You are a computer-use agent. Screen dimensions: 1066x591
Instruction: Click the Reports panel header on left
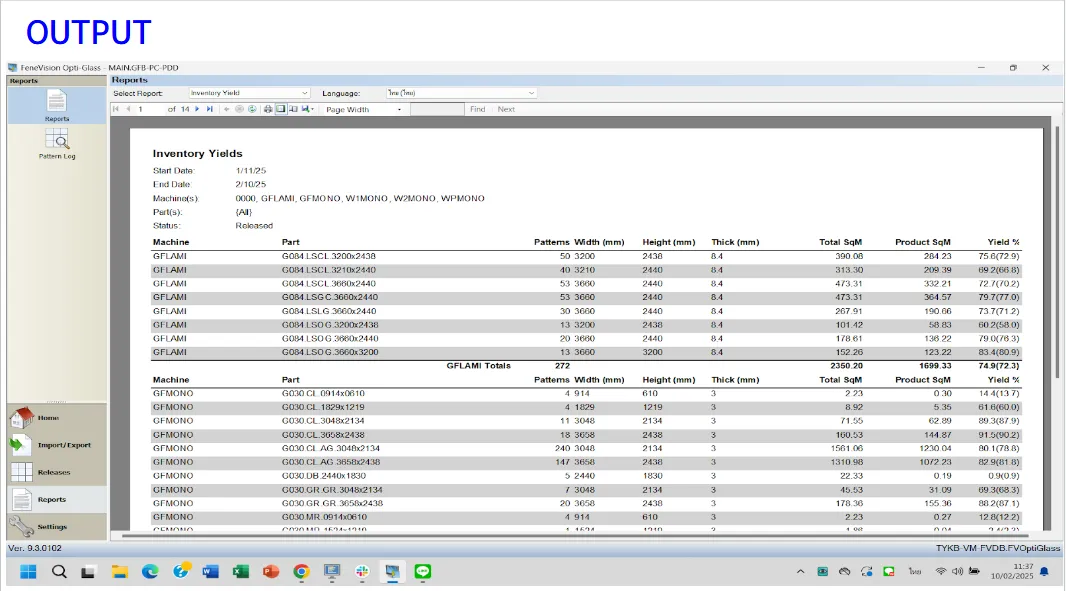pos(57,80)
